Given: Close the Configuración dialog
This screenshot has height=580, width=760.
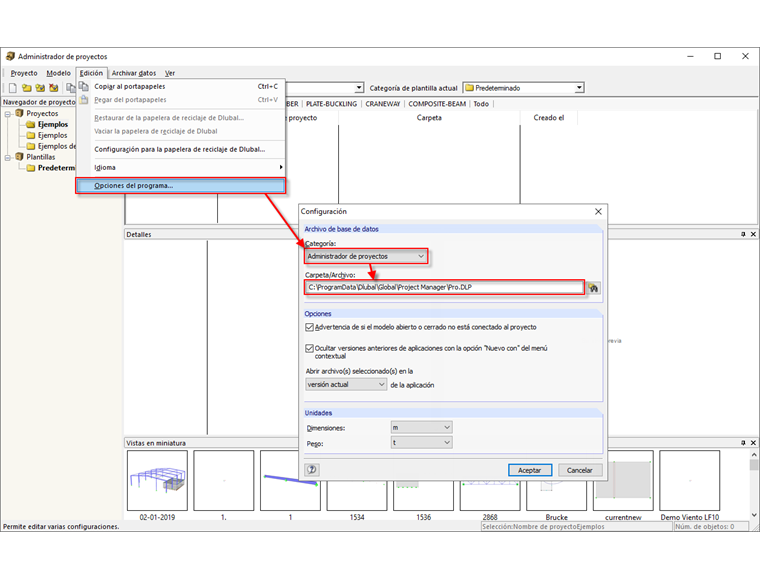Looking at the screenshot, I should coord(598,211).
